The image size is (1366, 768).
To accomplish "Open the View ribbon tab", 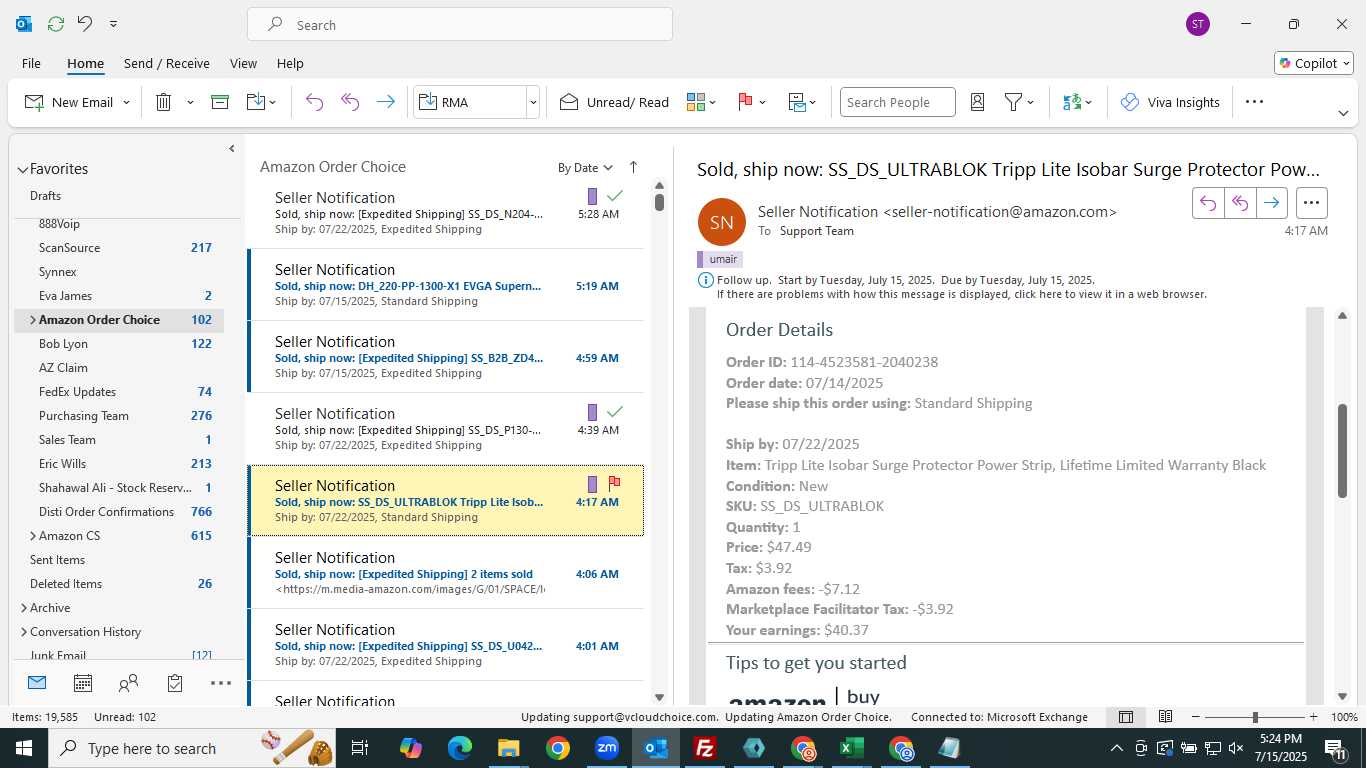I will click(x=243, y=63).
